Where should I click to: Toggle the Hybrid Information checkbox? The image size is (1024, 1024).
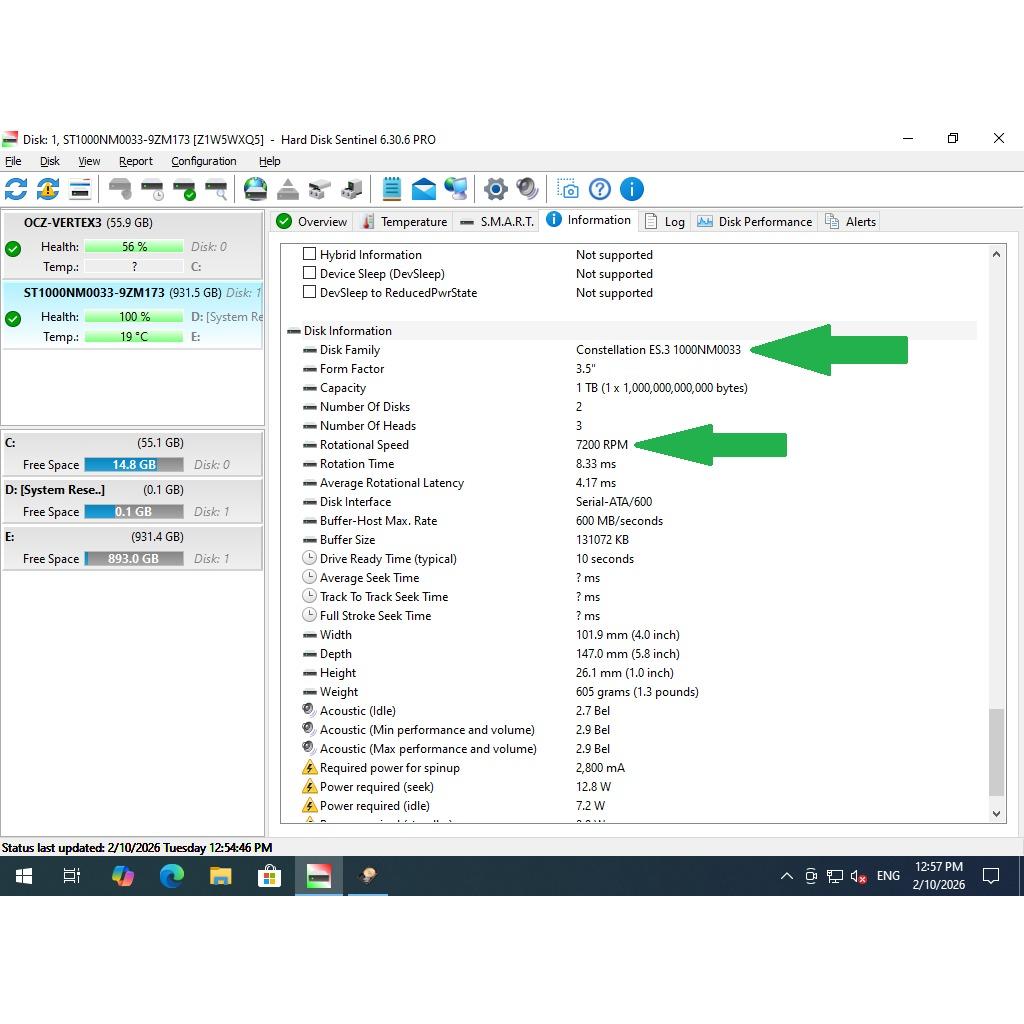310,255
